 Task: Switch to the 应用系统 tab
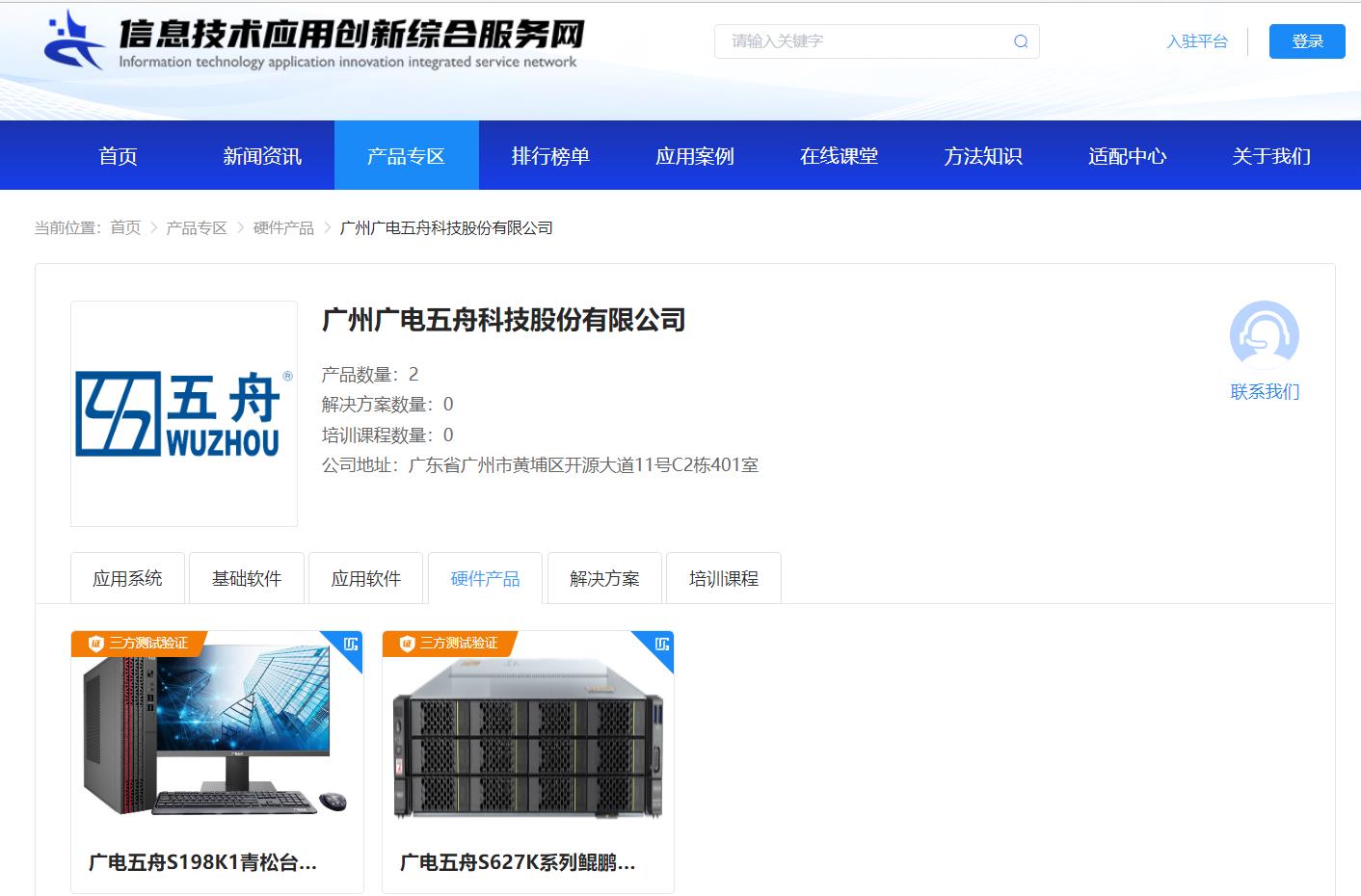click(x=127, y=579)
